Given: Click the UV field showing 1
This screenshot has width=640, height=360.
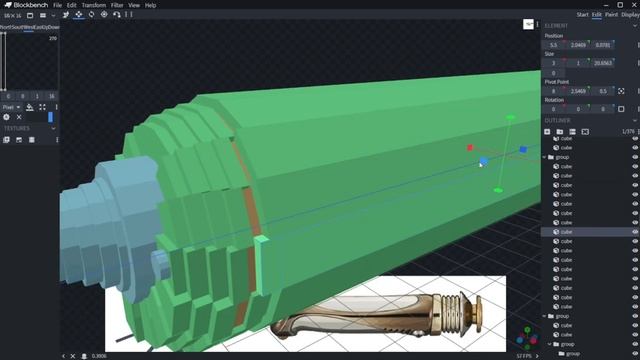Looking at the screenshot, I should 37,96.
